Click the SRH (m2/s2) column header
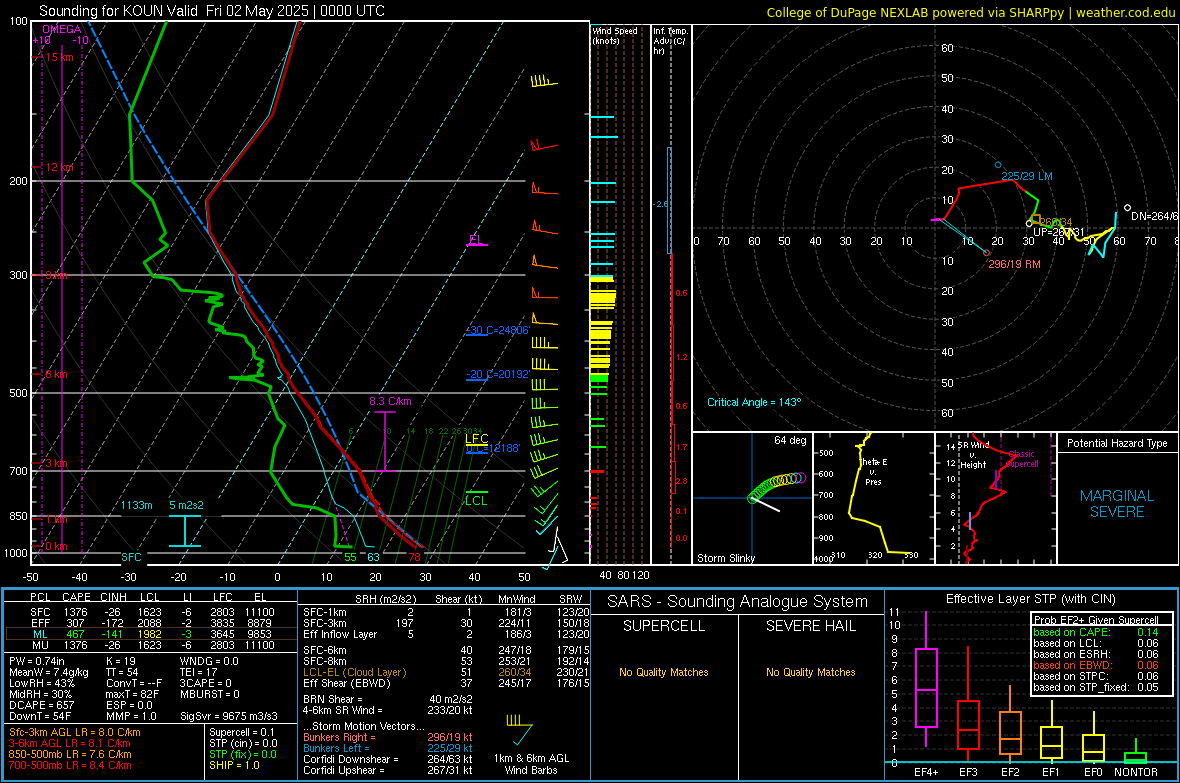Screen dimensions: 1180x783 pyautogui.click(x=385, y=599)
